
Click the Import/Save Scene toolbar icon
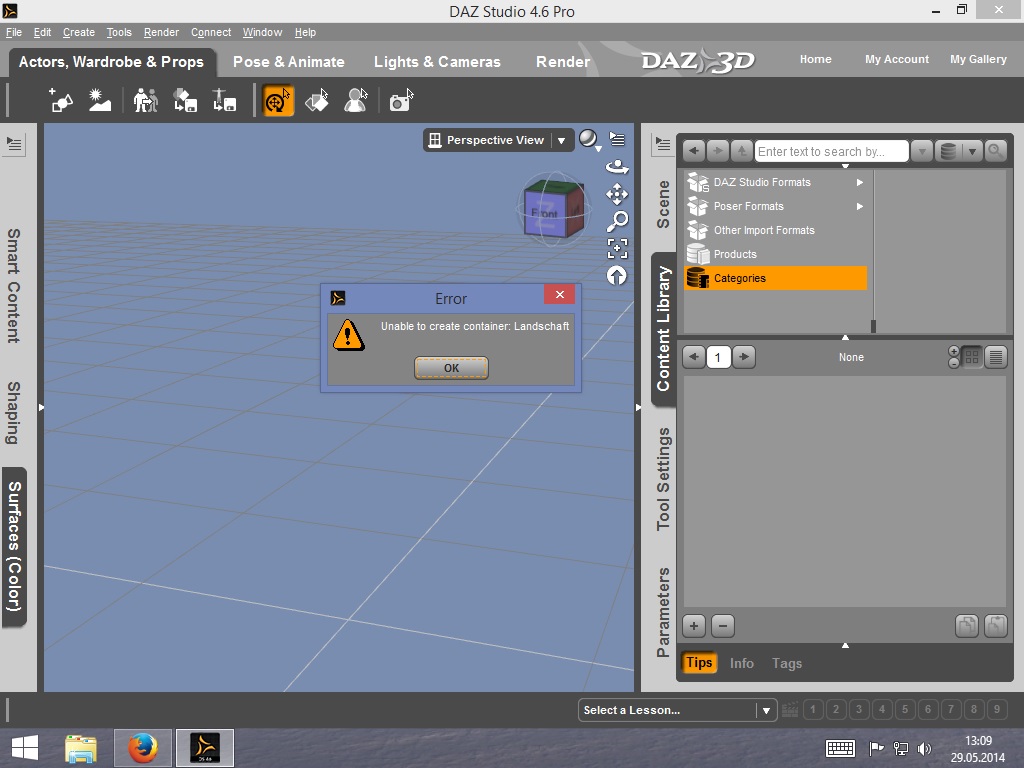pos(185,101)
